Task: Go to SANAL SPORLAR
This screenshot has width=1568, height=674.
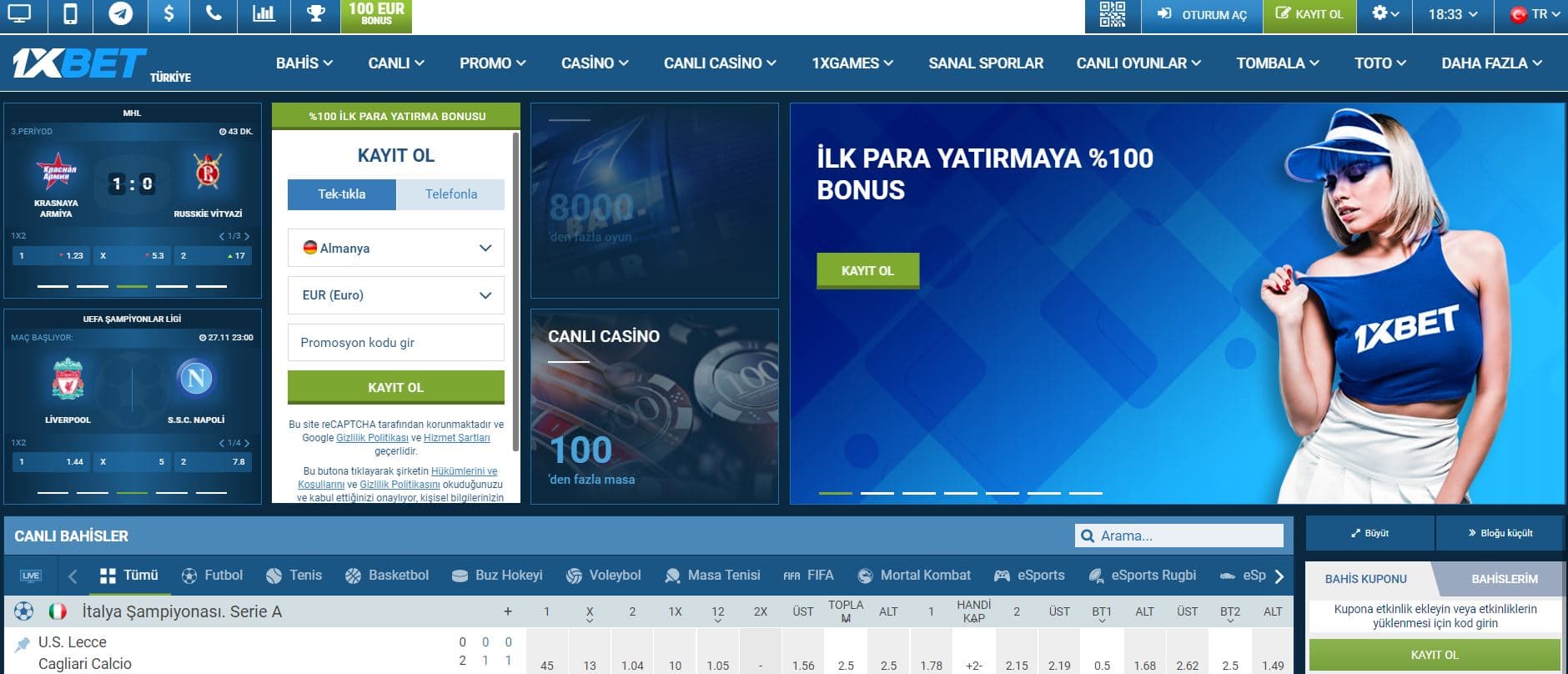Action: click(986, 63)
